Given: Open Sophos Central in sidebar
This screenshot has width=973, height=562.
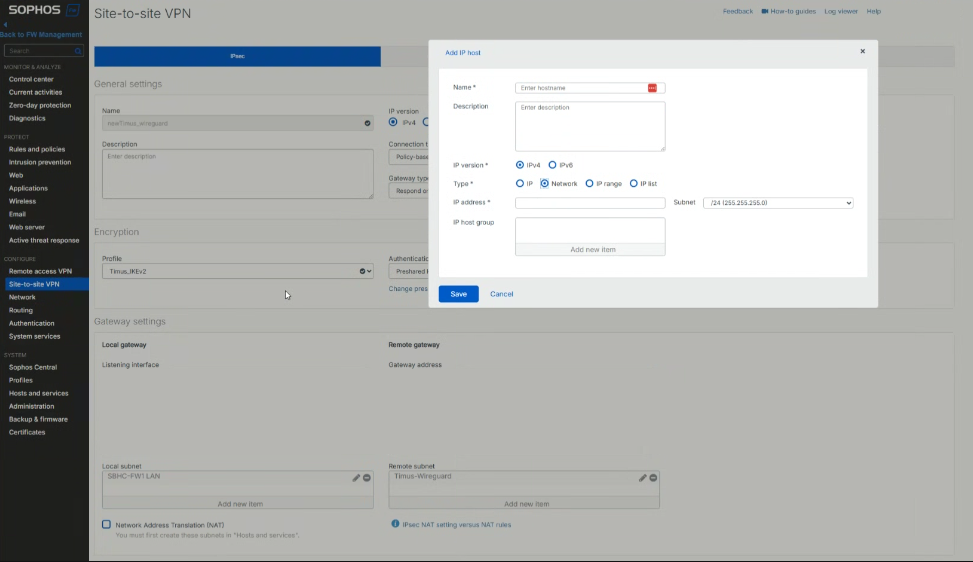Looking at the screenshot, I should 33,367.
